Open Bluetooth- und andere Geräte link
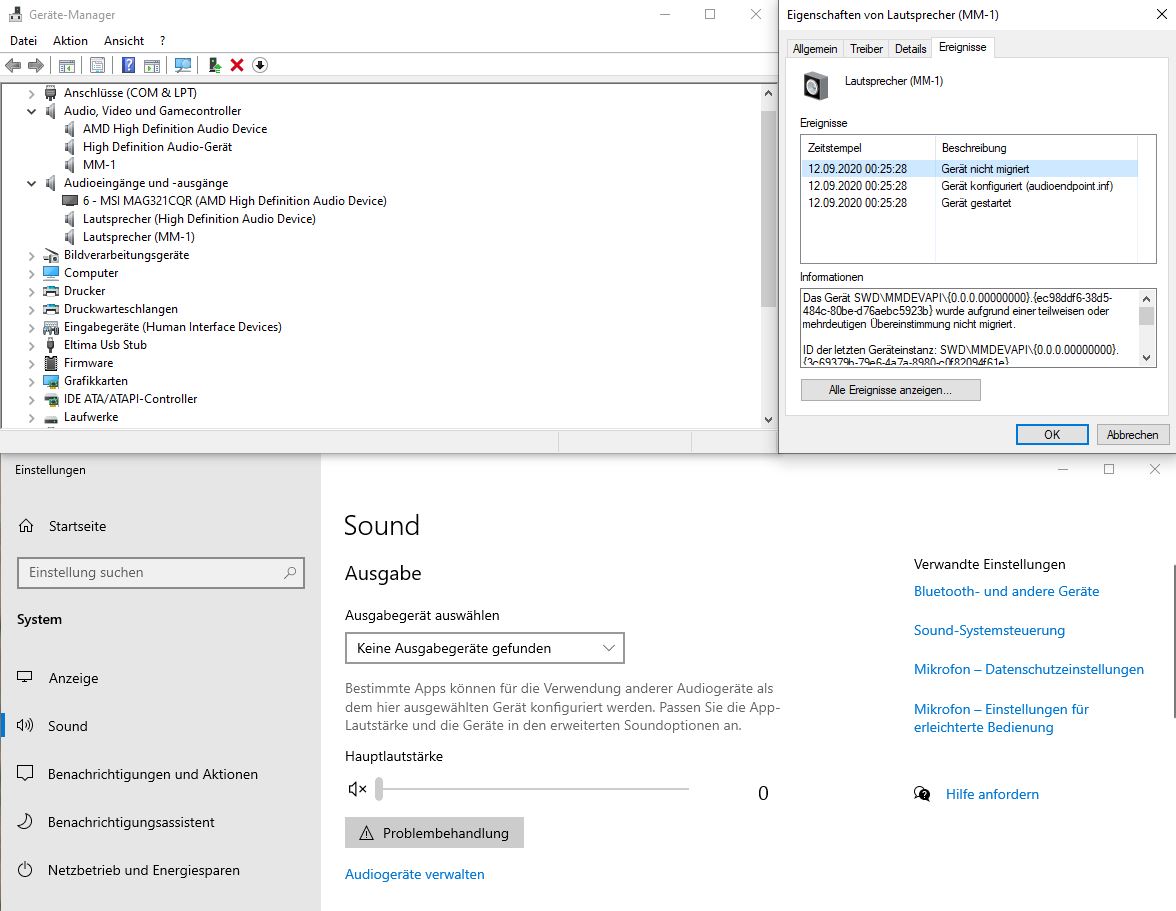This screenshot has height=911, width=1176. pos(1006,591)
